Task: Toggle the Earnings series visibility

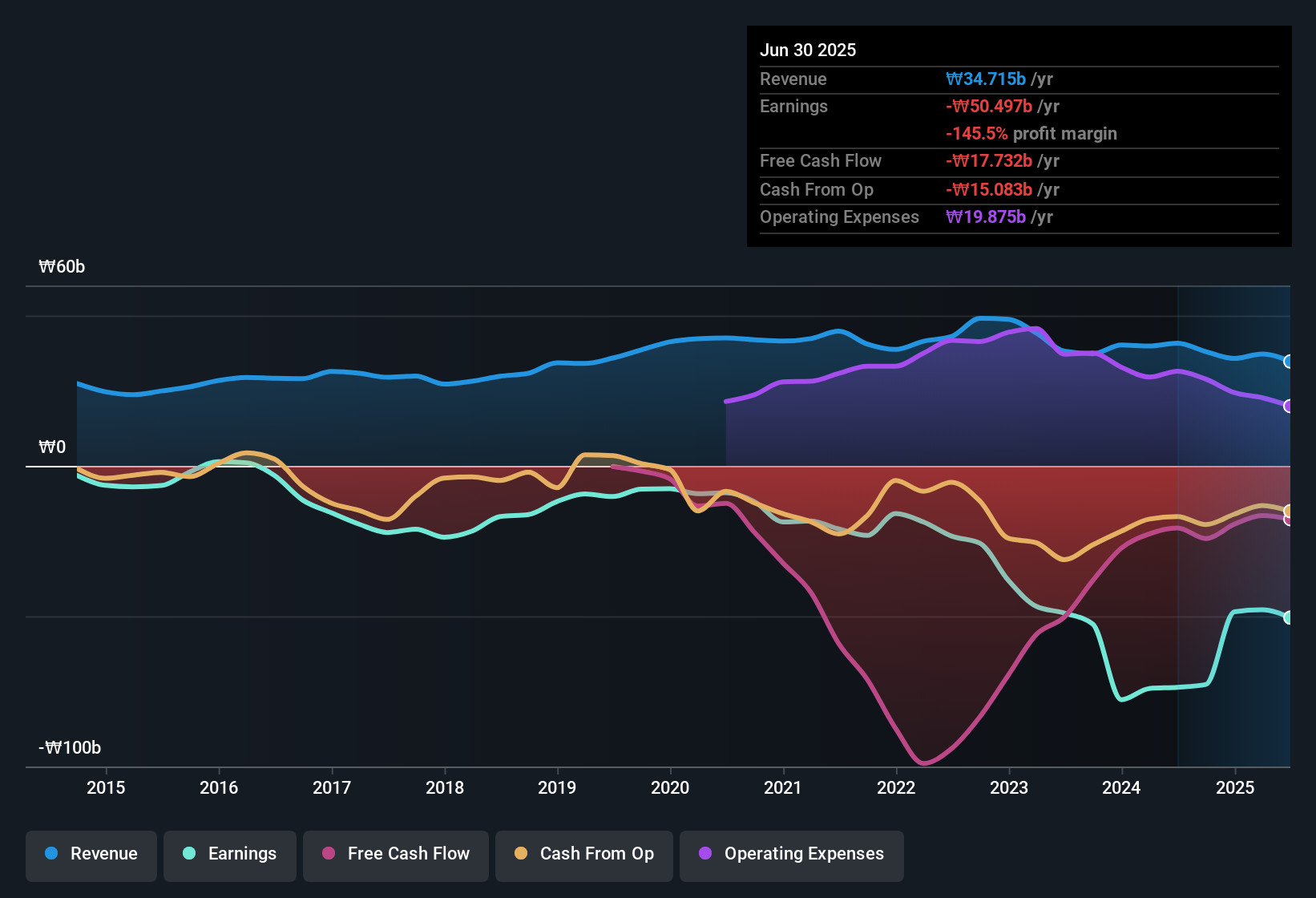Action: point(230,854)
